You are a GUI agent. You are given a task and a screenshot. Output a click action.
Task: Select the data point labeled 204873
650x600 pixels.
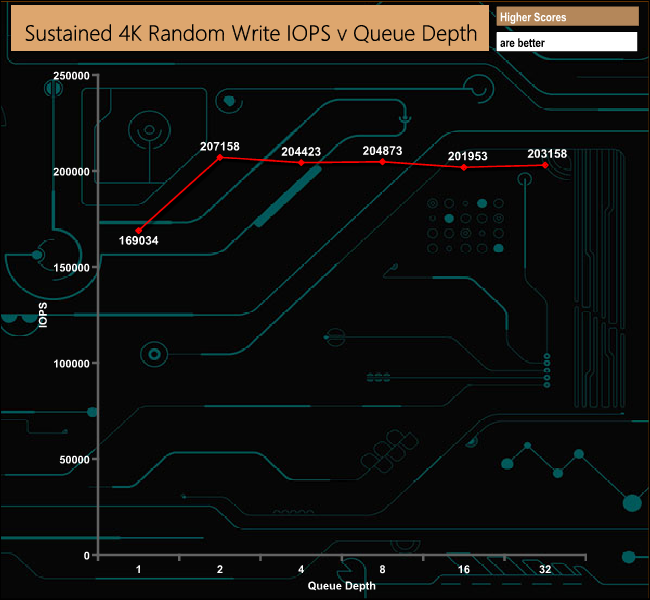383,162
